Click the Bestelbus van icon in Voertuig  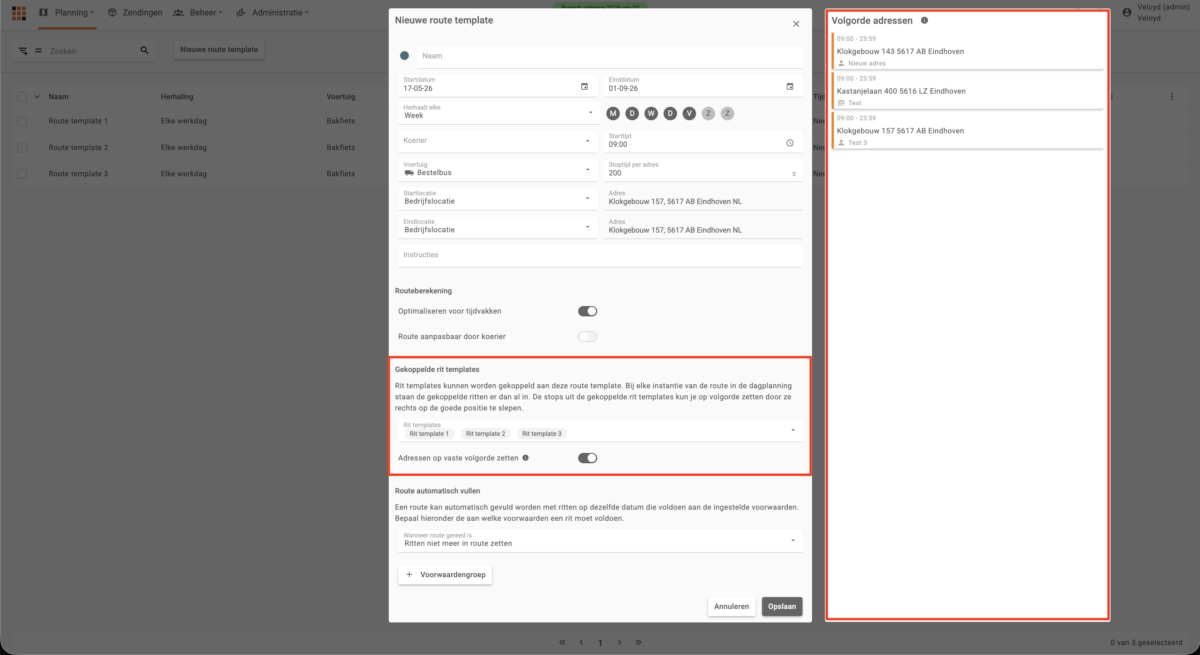pos(409,172)
